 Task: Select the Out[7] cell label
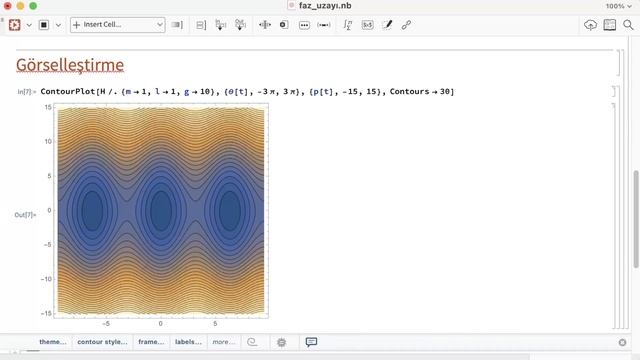click(25, 215)
